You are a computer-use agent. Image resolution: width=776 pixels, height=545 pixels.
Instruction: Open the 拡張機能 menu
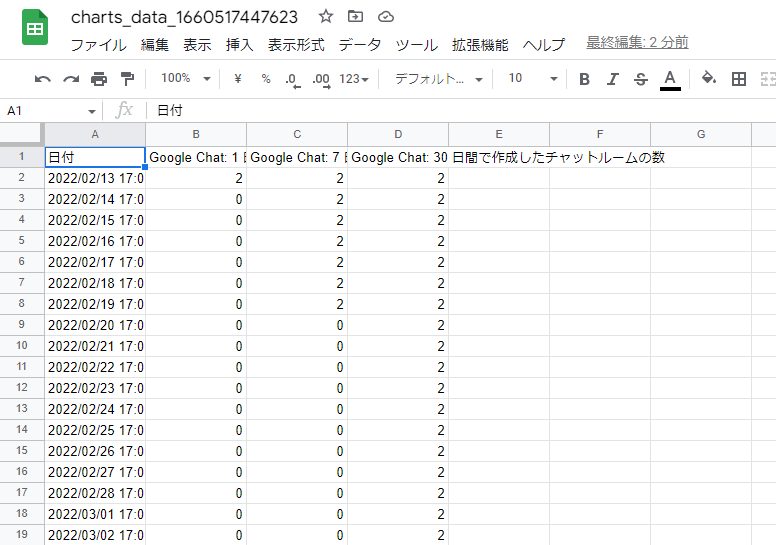click(480, 45)
